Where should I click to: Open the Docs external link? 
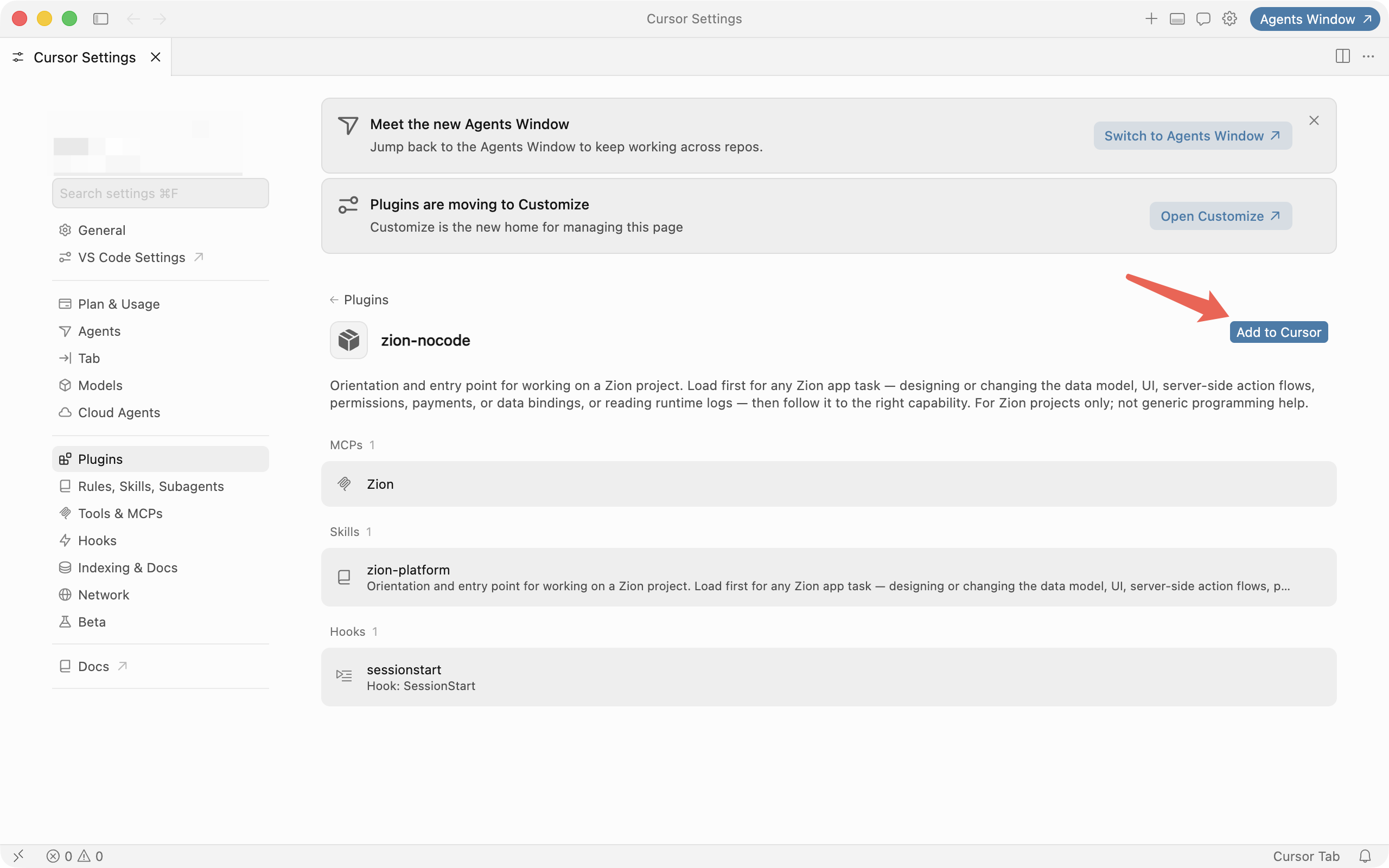[160, 667]
